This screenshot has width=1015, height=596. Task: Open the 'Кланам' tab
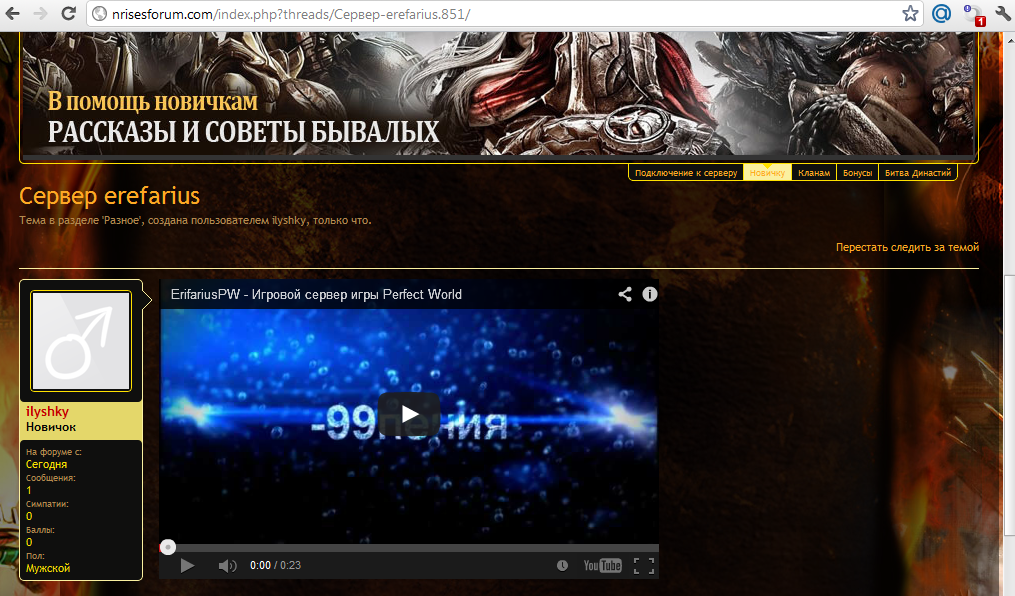[x=814, y=173]
